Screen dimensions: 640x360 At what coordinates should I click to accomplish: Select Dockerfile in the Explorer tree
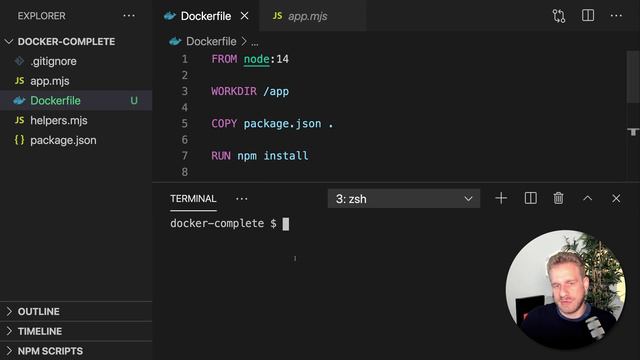[x=76, y=100]
